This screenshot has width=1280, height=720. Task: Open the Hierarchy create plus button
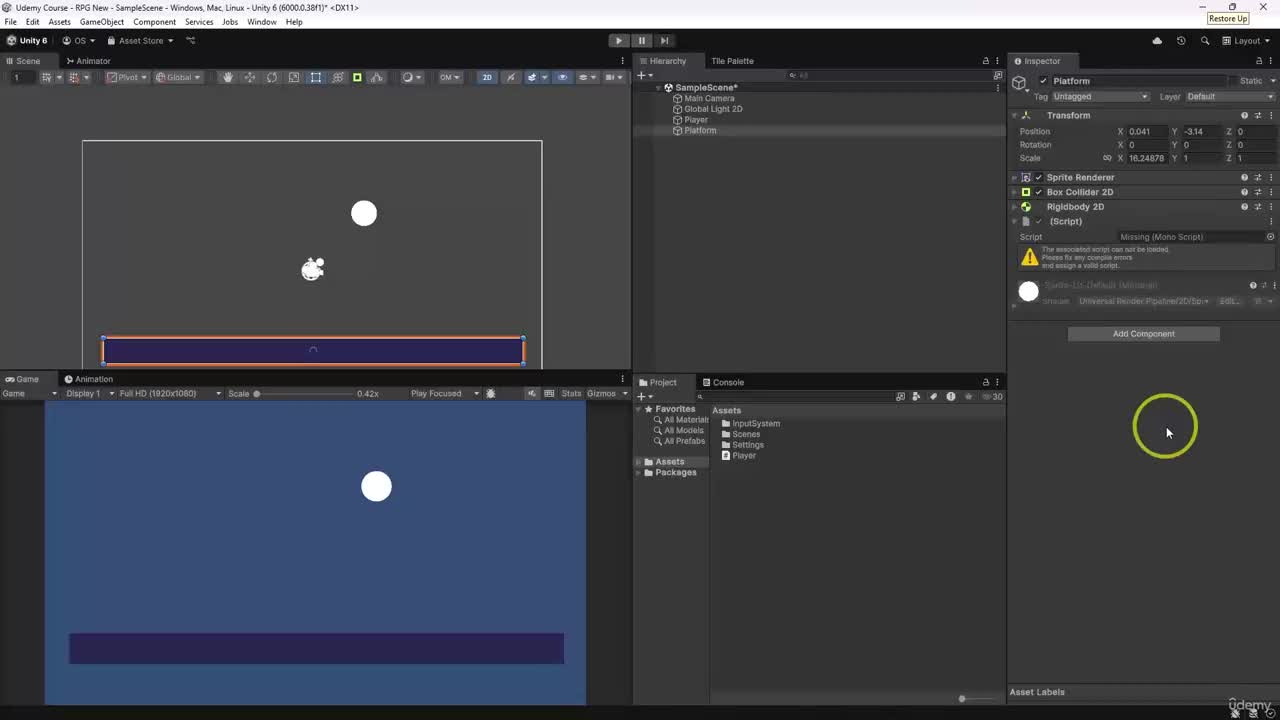coord(643,75)
